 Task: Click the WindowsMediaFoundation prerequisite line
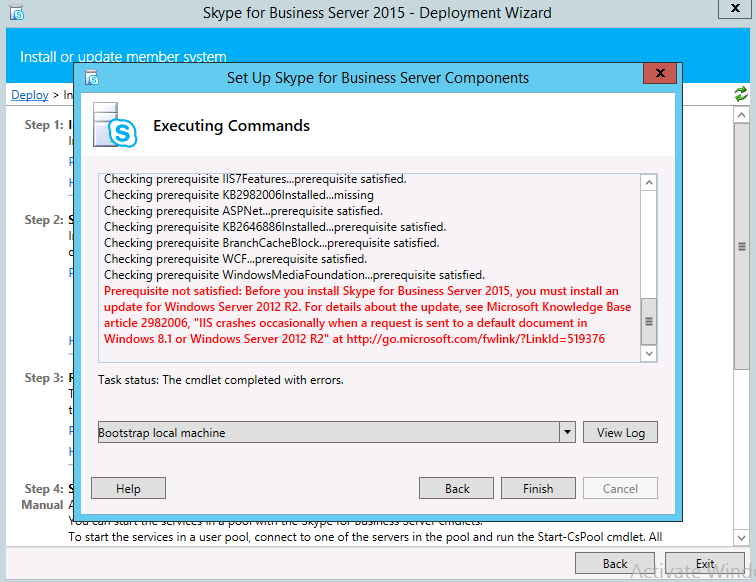(294, 275)
